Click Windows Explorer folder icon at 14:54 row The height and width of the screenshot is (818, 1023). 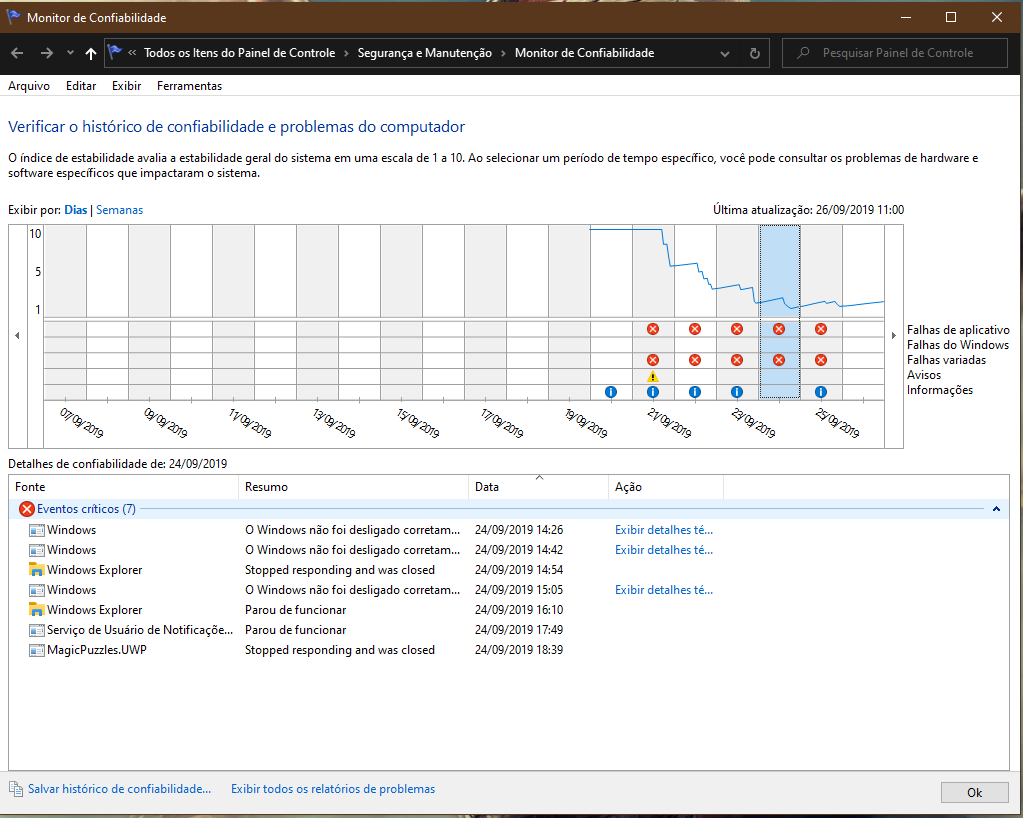pyautogui.click(x=37, y=569)
